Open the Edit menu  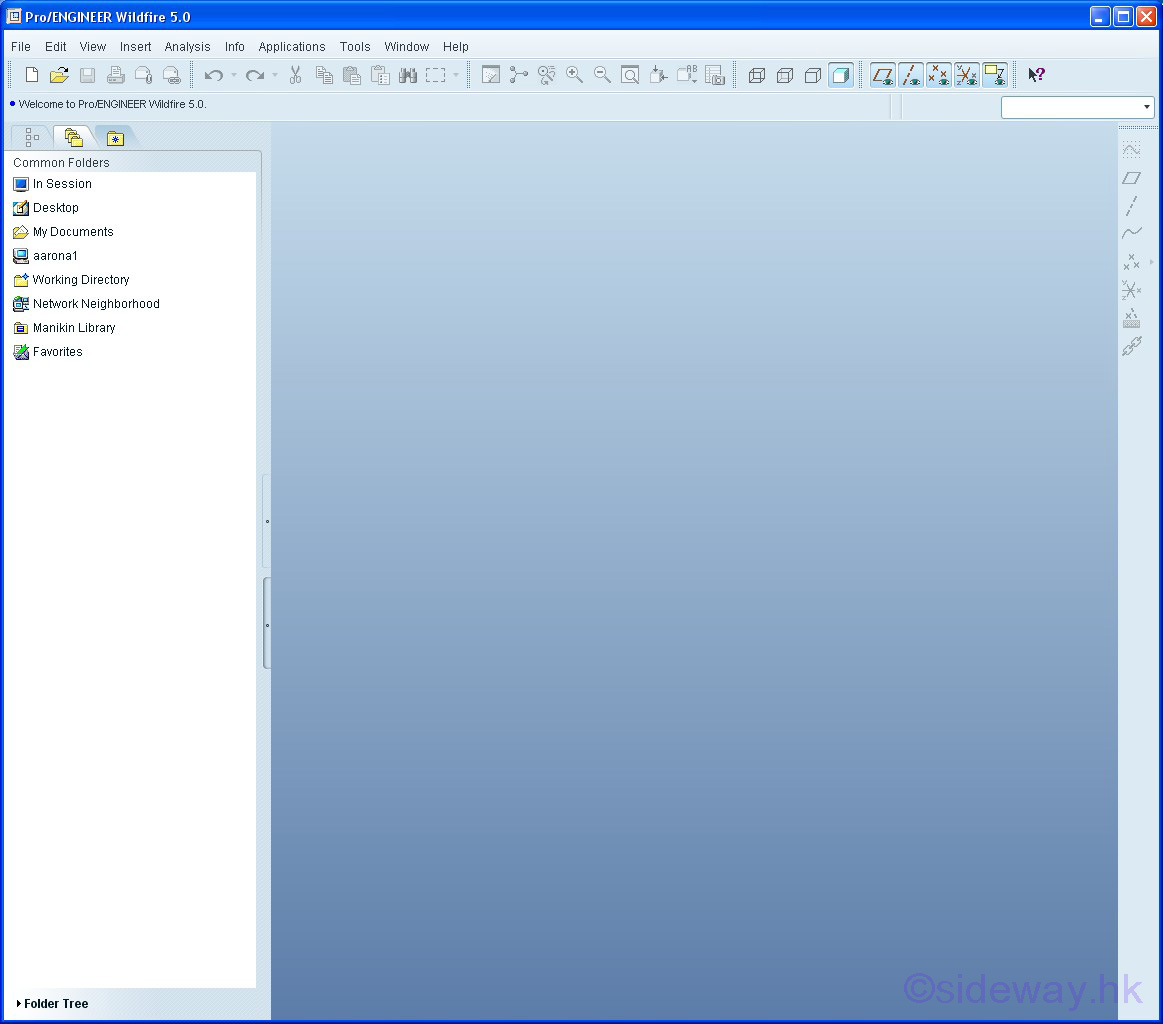point(56,47)
